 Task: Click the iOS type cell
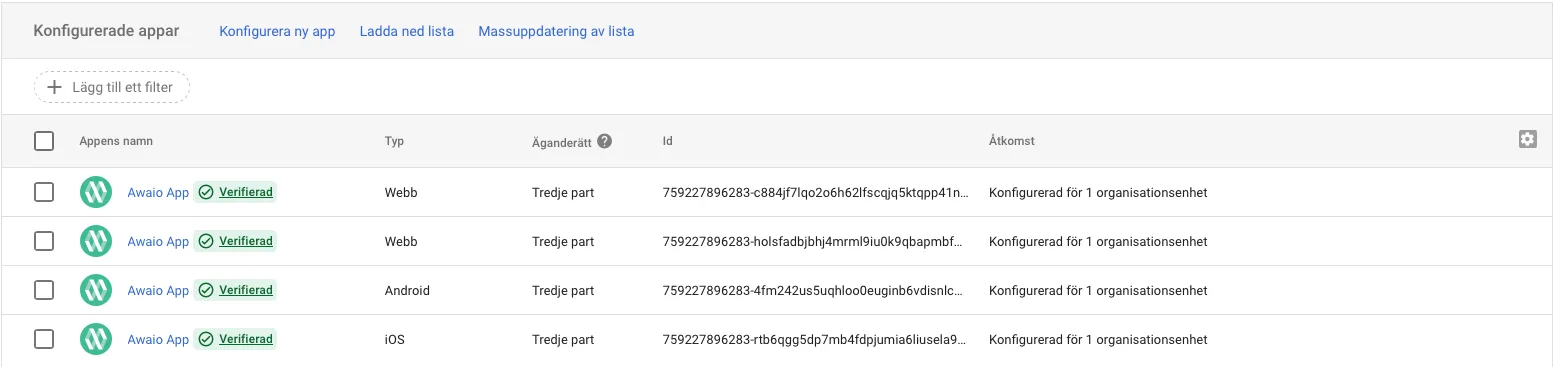394,340
